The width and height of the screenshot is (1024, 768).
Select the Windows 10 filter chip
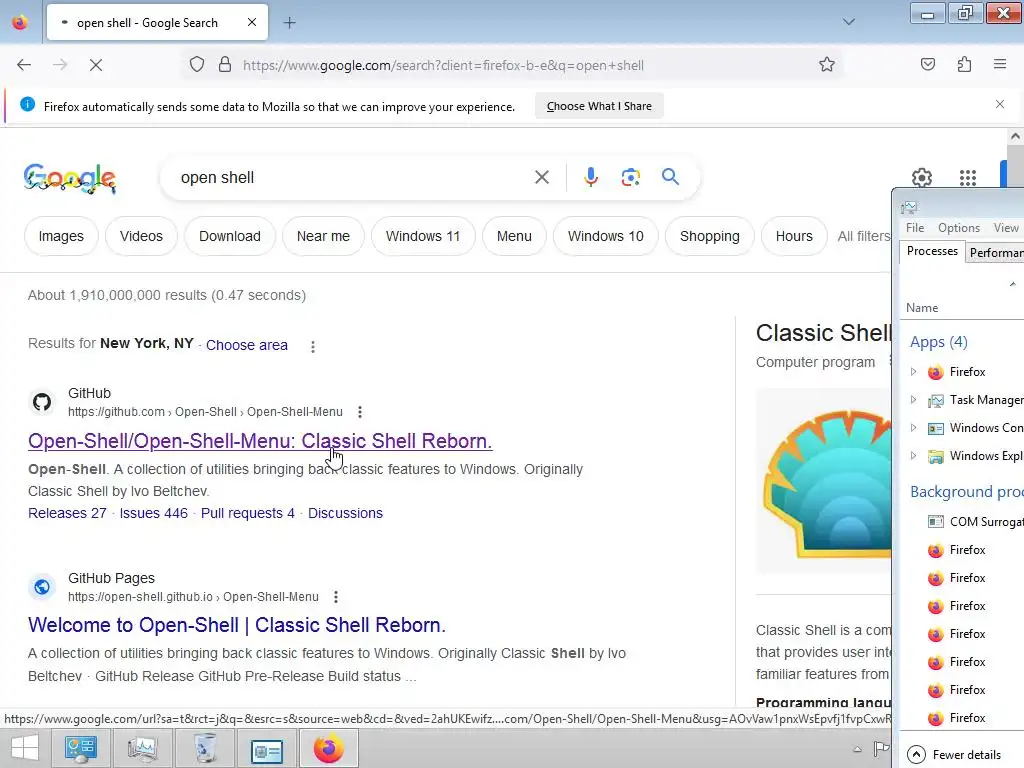tap(605, 236)
